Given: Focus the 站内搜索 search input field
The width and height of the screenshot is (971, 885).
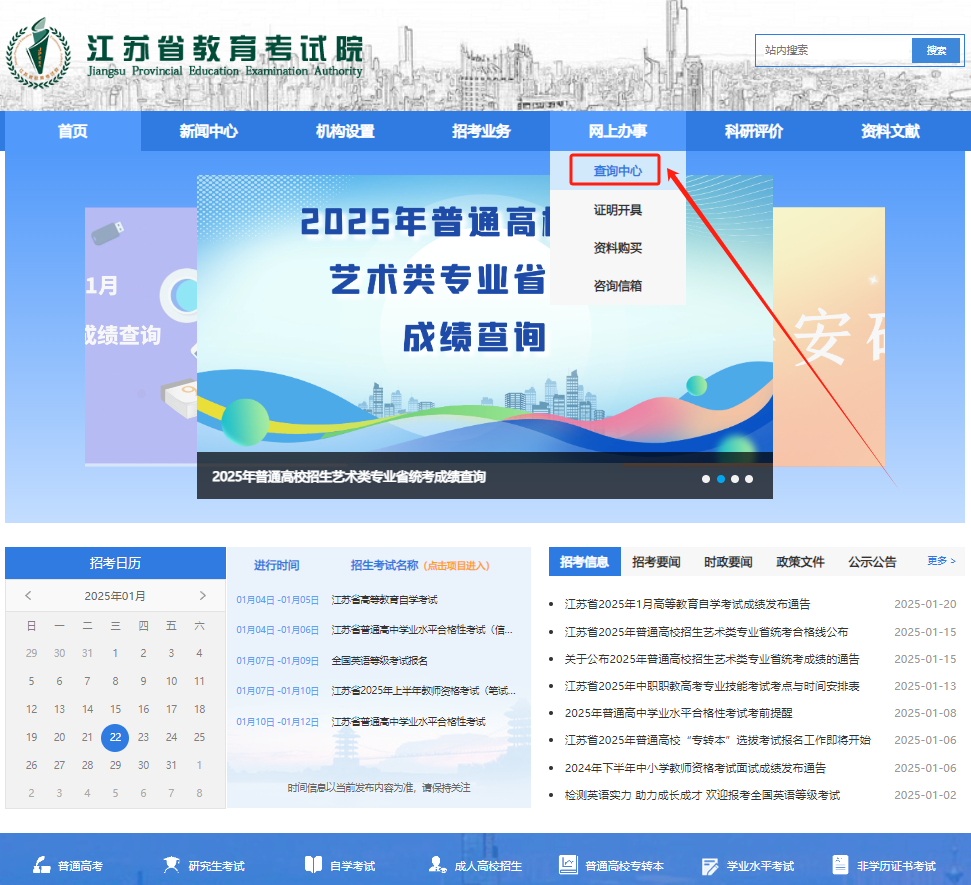Looking at the screenshot, I should (x=834, y=50).
